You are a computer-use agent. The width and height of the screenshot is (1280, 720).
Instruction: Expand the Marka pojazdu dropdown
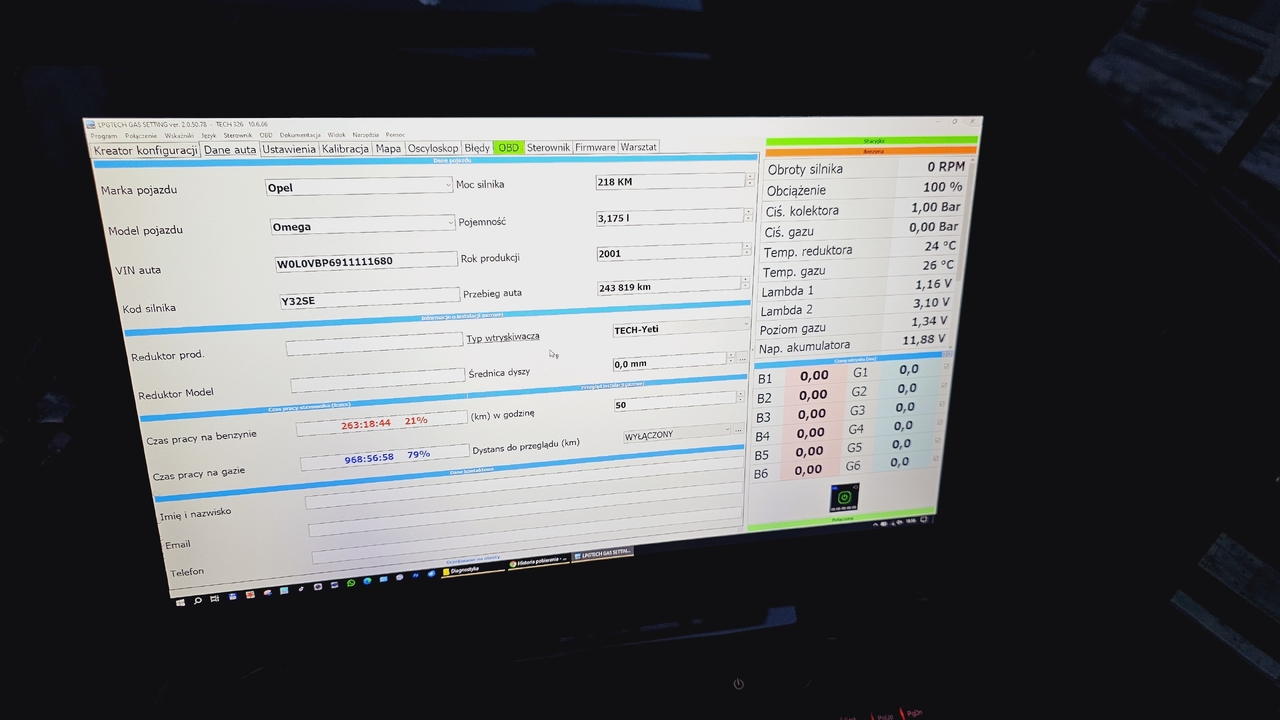click(447, 185)
